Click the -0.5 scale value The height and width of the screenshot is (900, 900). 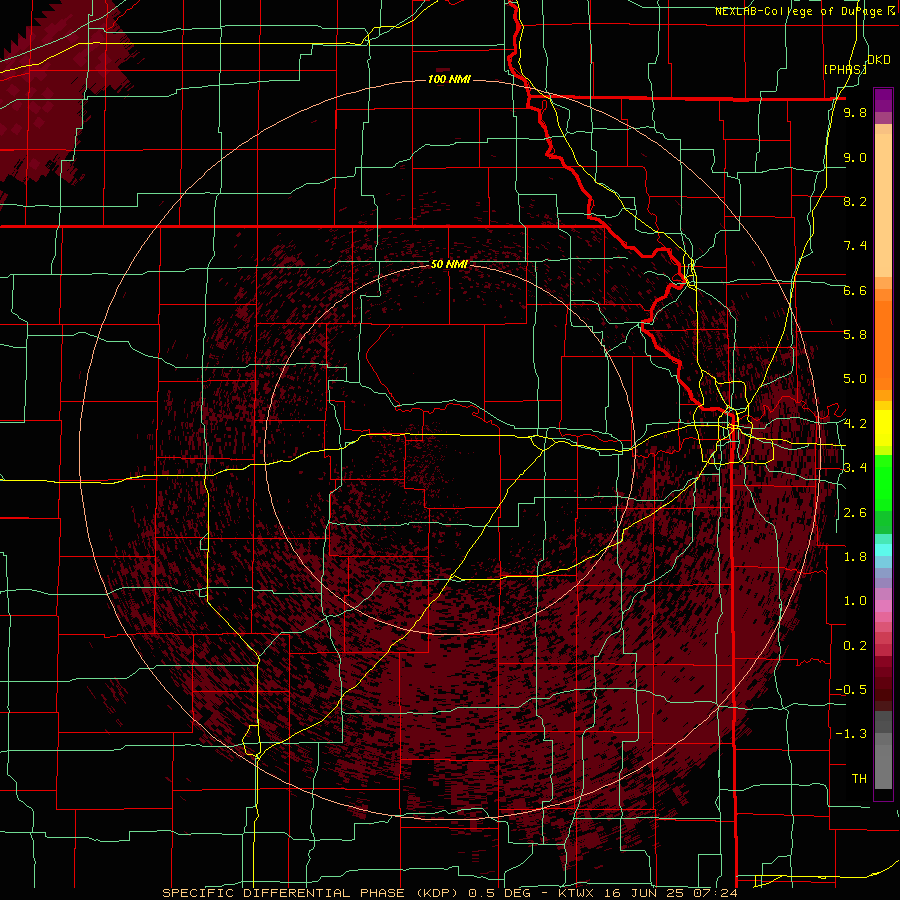(851, 690)
